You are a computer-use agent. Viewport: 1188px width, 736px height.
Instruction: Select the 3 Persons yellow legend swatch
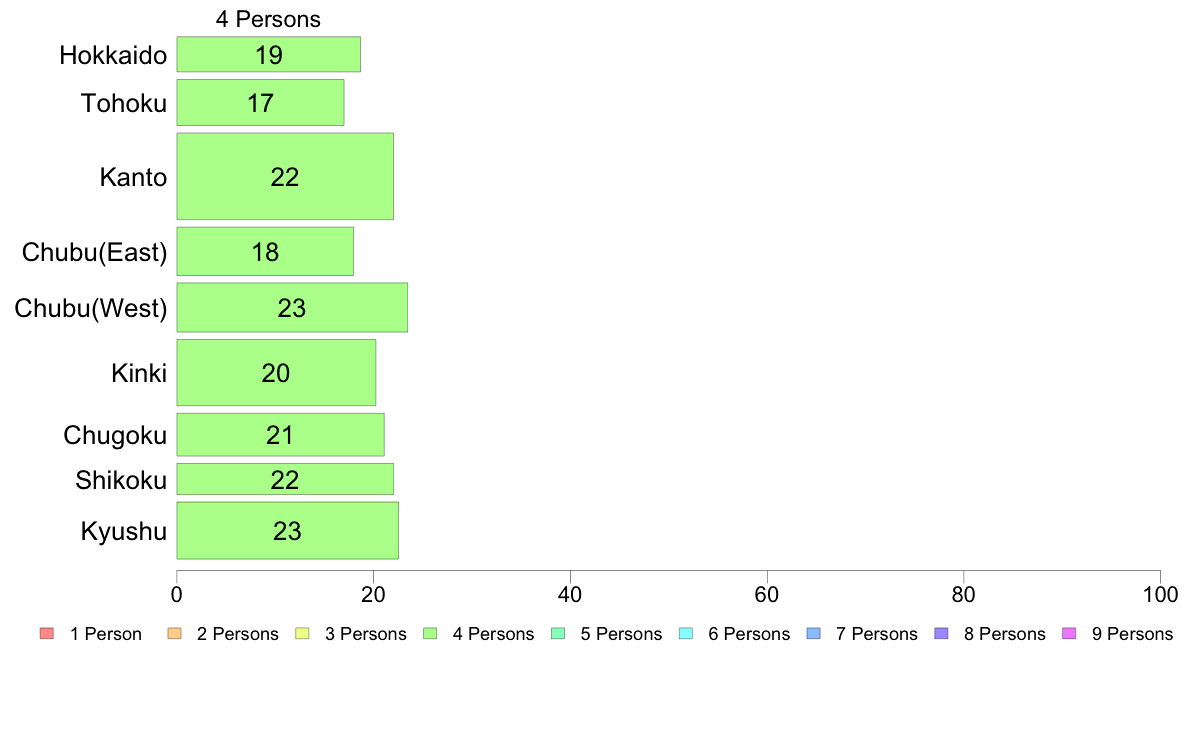click(302, 634)
